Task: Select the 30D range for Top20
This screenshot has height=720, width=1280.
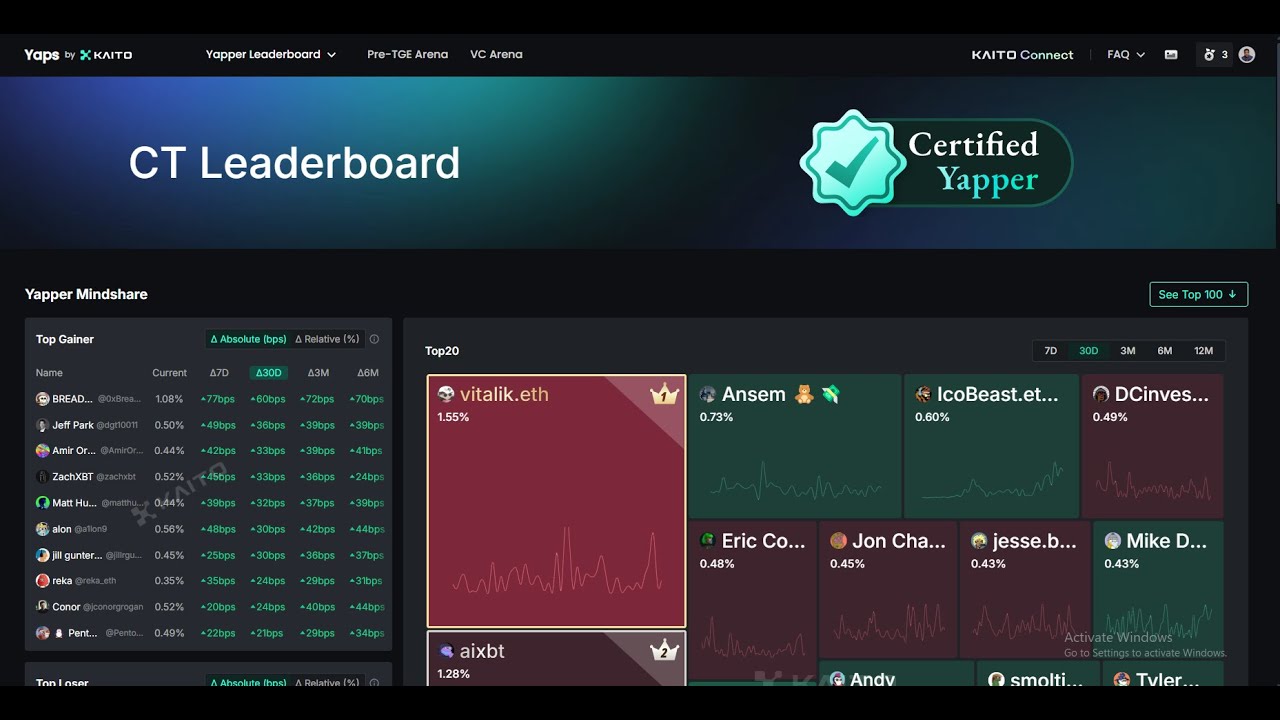Action: [1088, 351]
